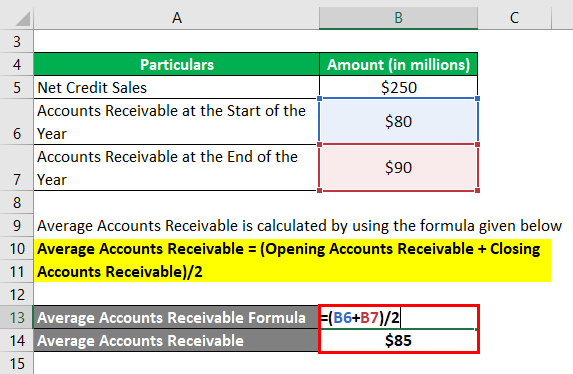This screenshot has height=374, width=573.
Task: Select row 14 header
Action: (16, 340)
